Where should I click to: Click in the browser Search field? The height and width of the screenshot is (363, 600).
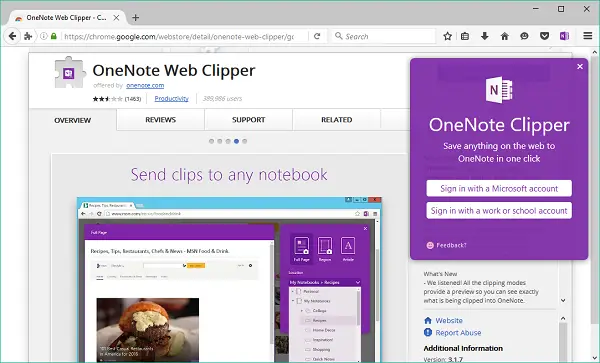click(383, 36)
